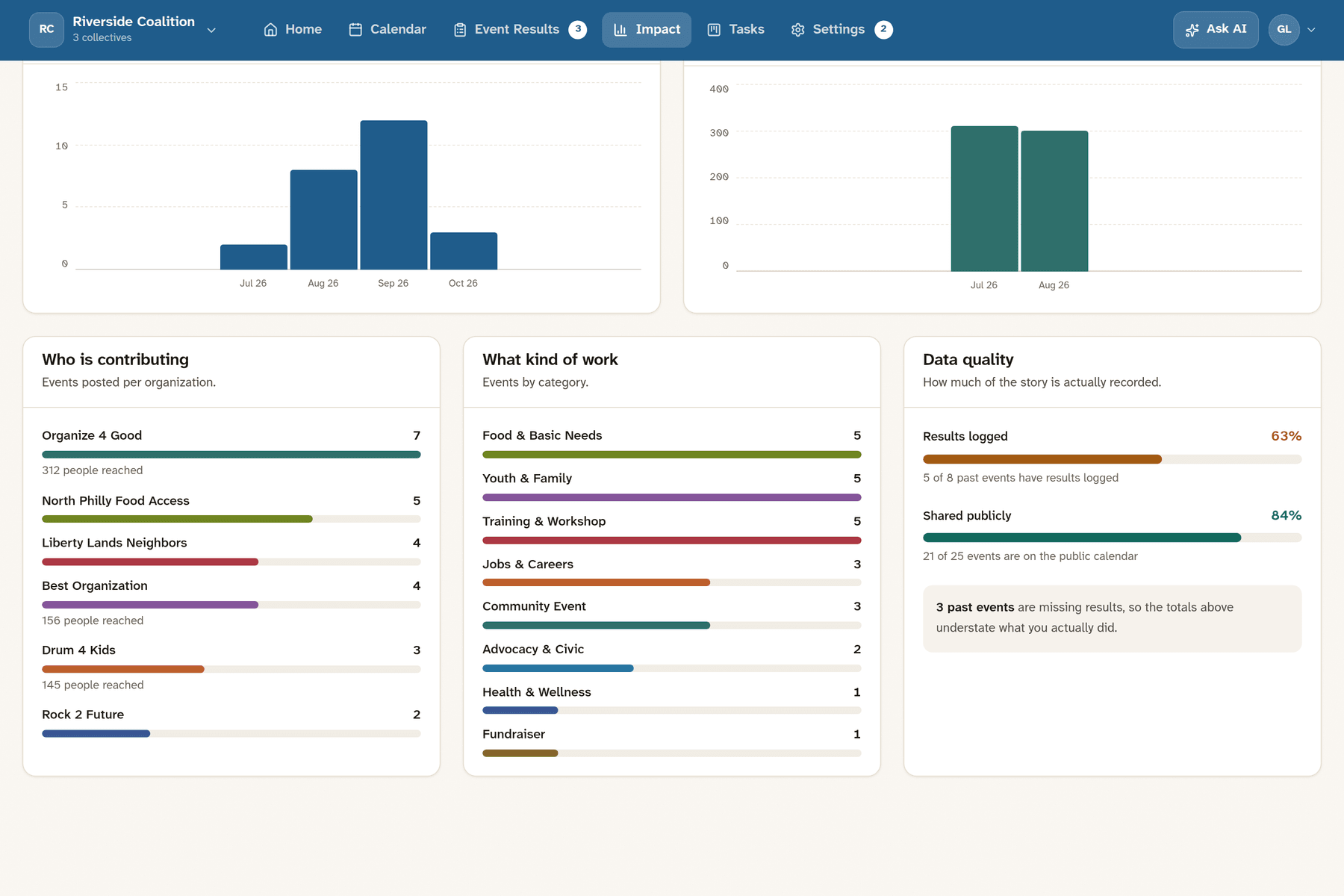Click the Drum 4 Kids label
The image size is (1344, 896).
tap(78, 650)
